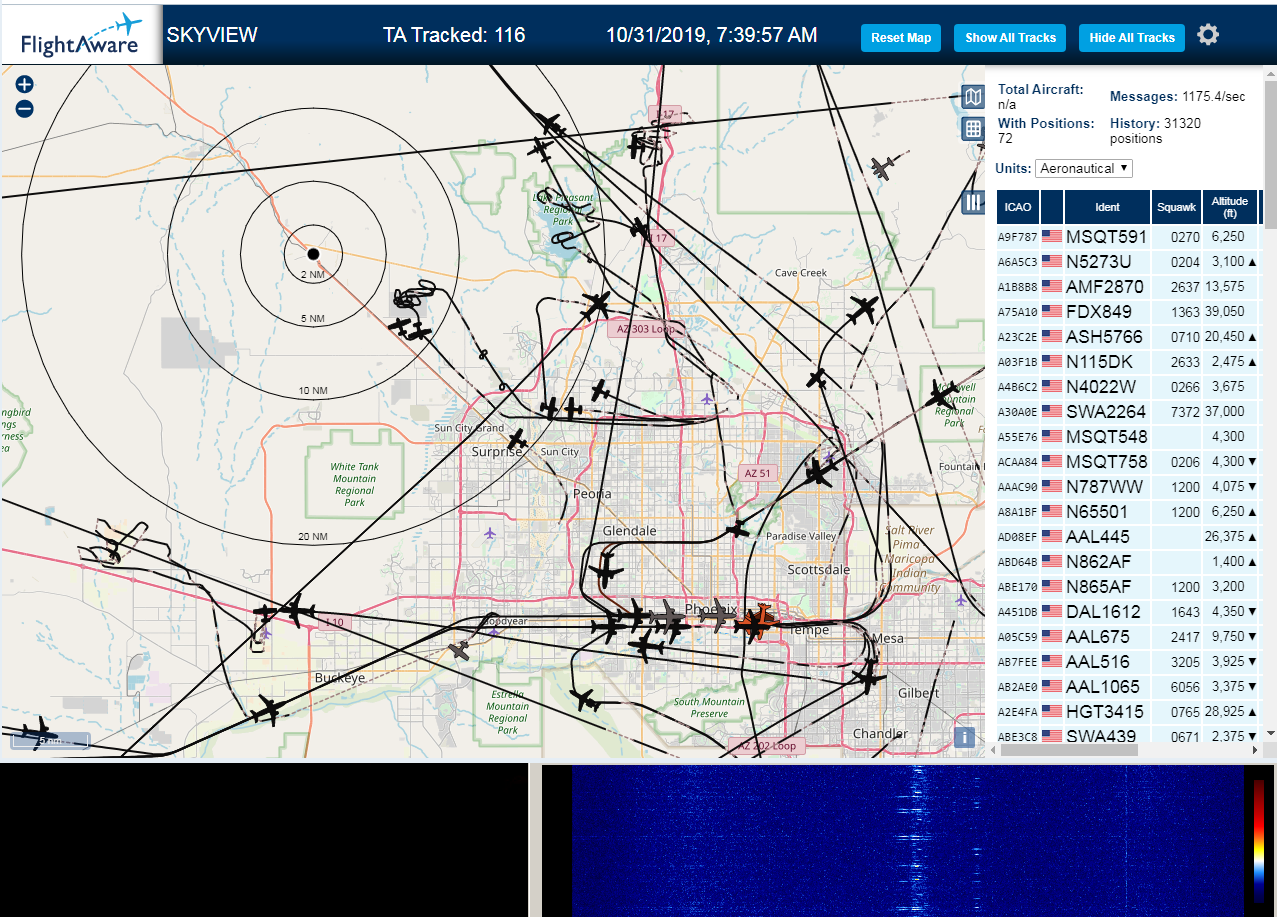Select the aircraft over the map scale bar
The width and height of the screenshot is (1277, 917).
(40, 731)
